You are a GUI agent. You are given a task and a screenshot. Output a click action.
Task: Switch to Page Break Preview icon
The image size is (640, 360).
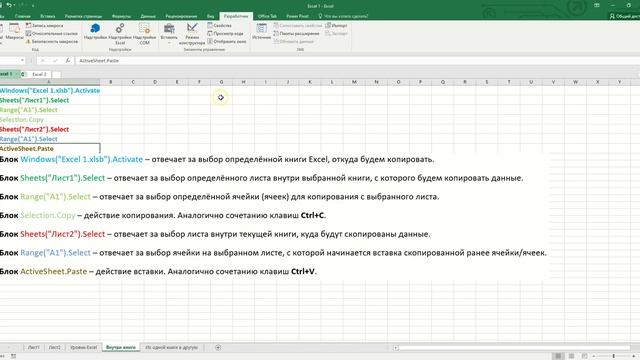coord(584,356)
